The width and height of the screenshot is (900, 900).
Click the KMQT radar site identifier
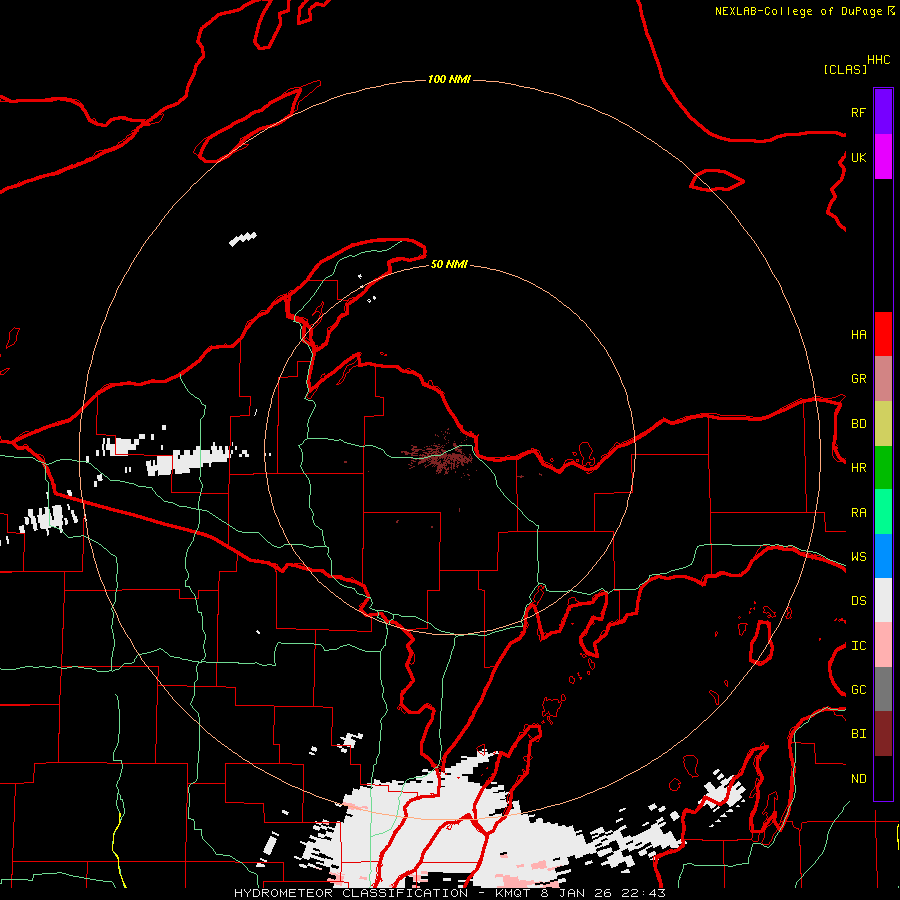513,893
